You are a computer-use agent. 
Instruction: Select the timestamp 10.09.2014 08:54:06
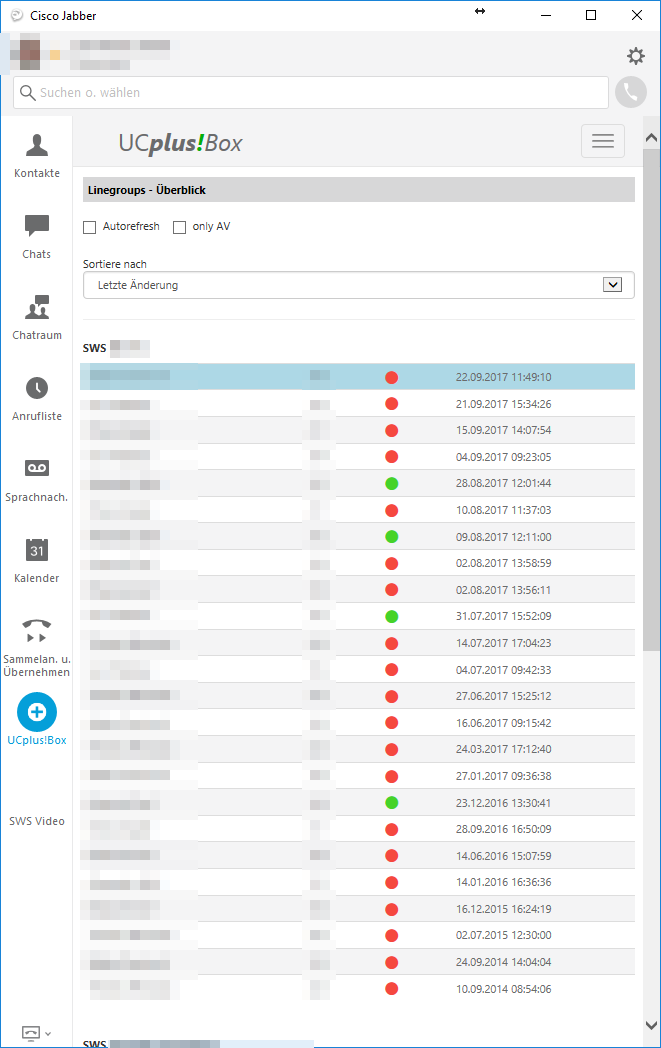click(x=503, y=989)
